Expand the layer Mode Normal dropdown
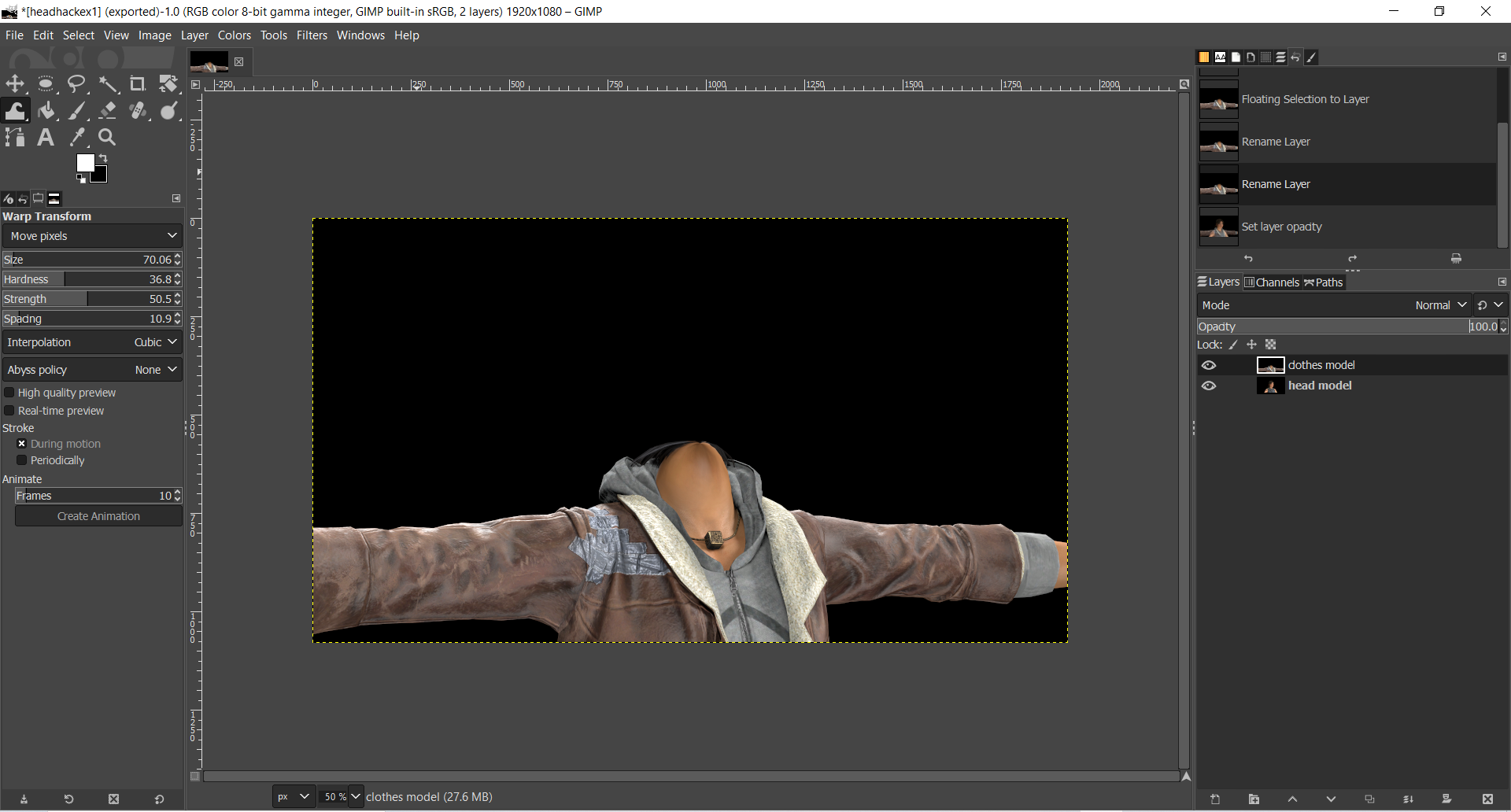1511x812 pixels. 1440,305
